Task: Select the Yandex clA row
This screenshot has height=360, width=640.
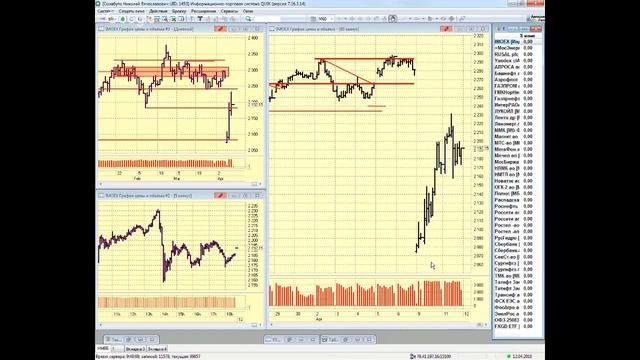Action: [518, 60]
